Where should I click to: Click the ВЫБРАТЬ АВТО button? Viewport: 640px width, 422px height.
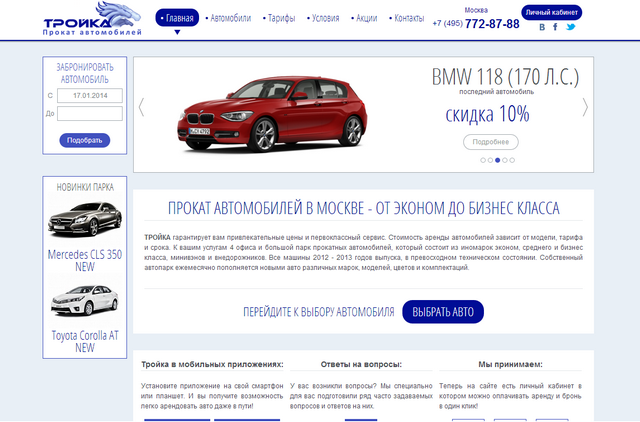[443, 312]
